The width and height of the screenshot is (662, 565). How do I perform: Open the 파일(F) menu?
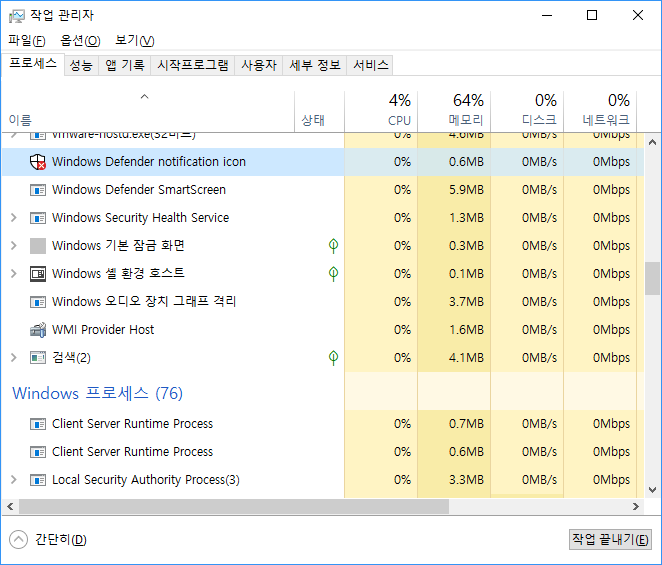27,41
